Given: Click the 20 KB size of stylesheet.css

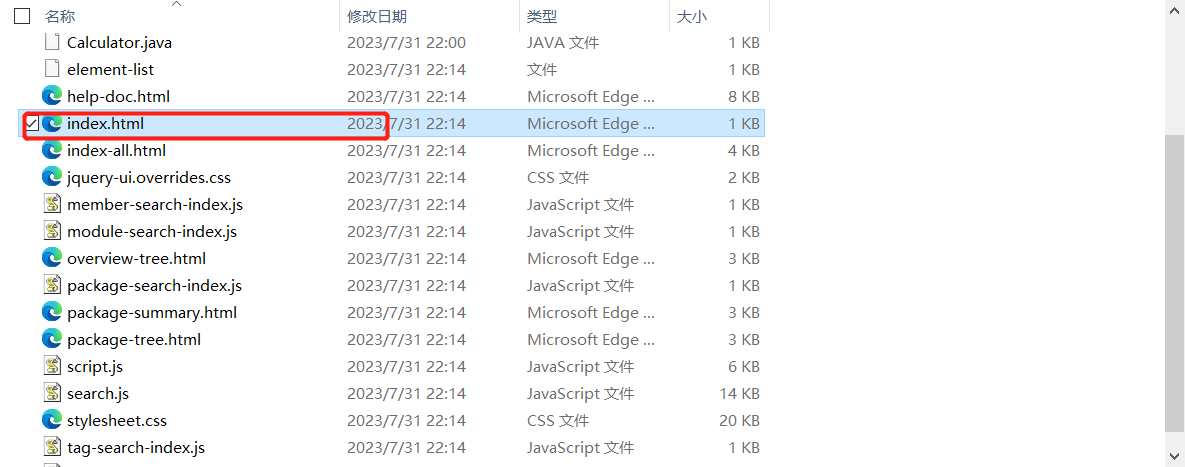Looking at the screenshot, I should pyautogui.click(x=739, y=421).
